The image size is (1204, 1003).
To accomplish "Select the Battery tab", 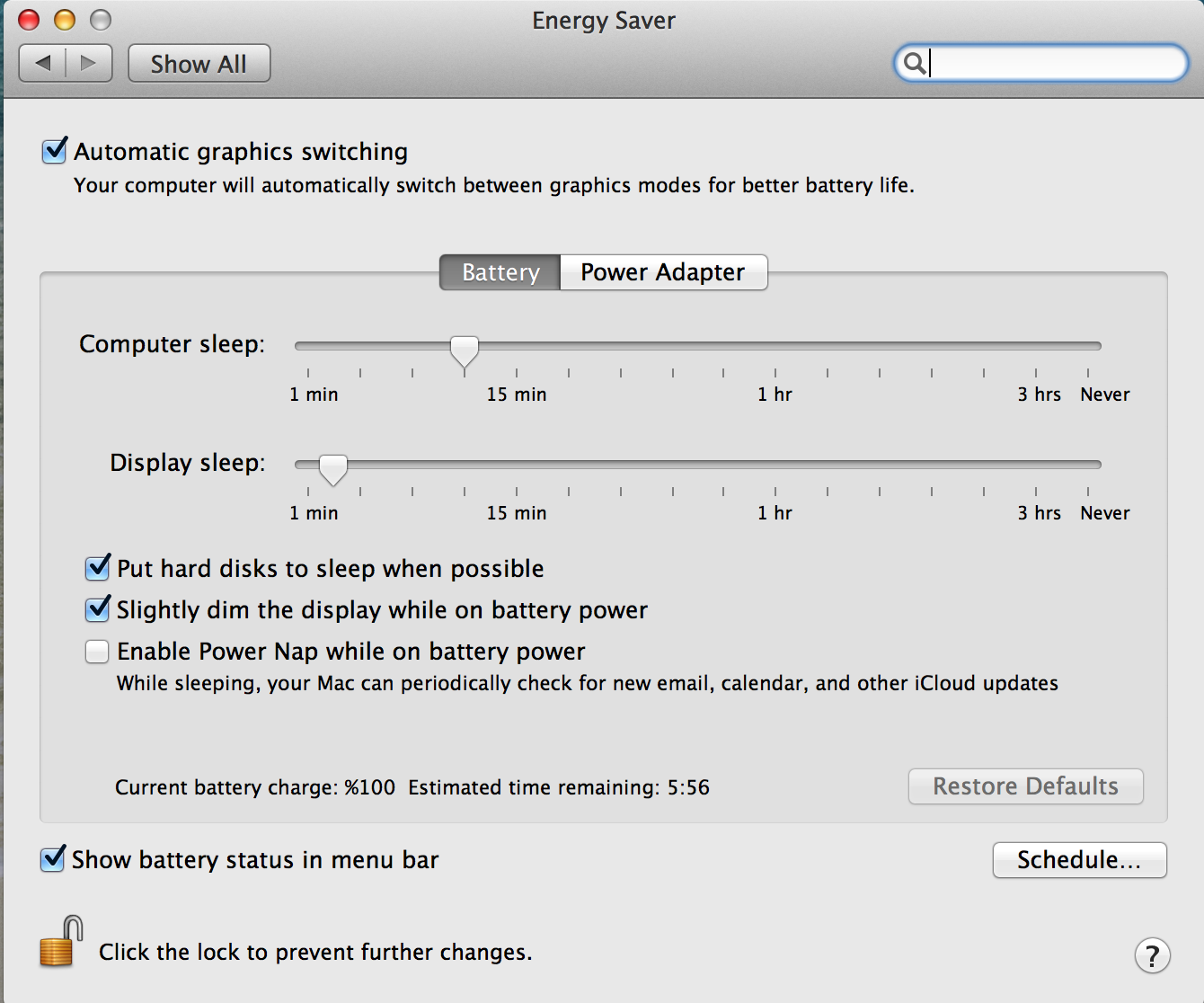I will click(500, 272).
